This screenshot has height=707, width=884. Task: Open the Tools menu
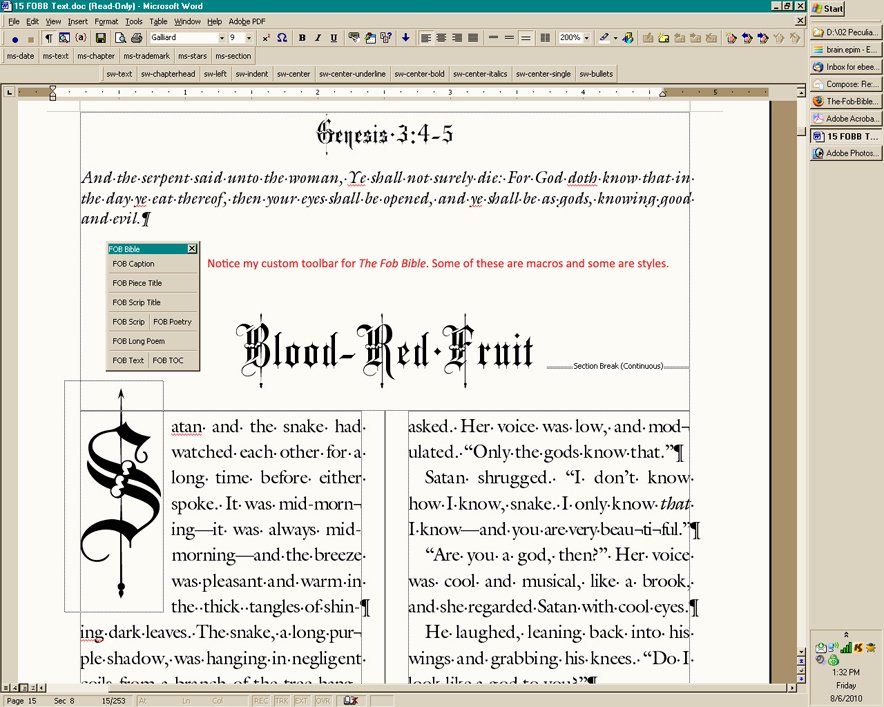coord(134,21)
